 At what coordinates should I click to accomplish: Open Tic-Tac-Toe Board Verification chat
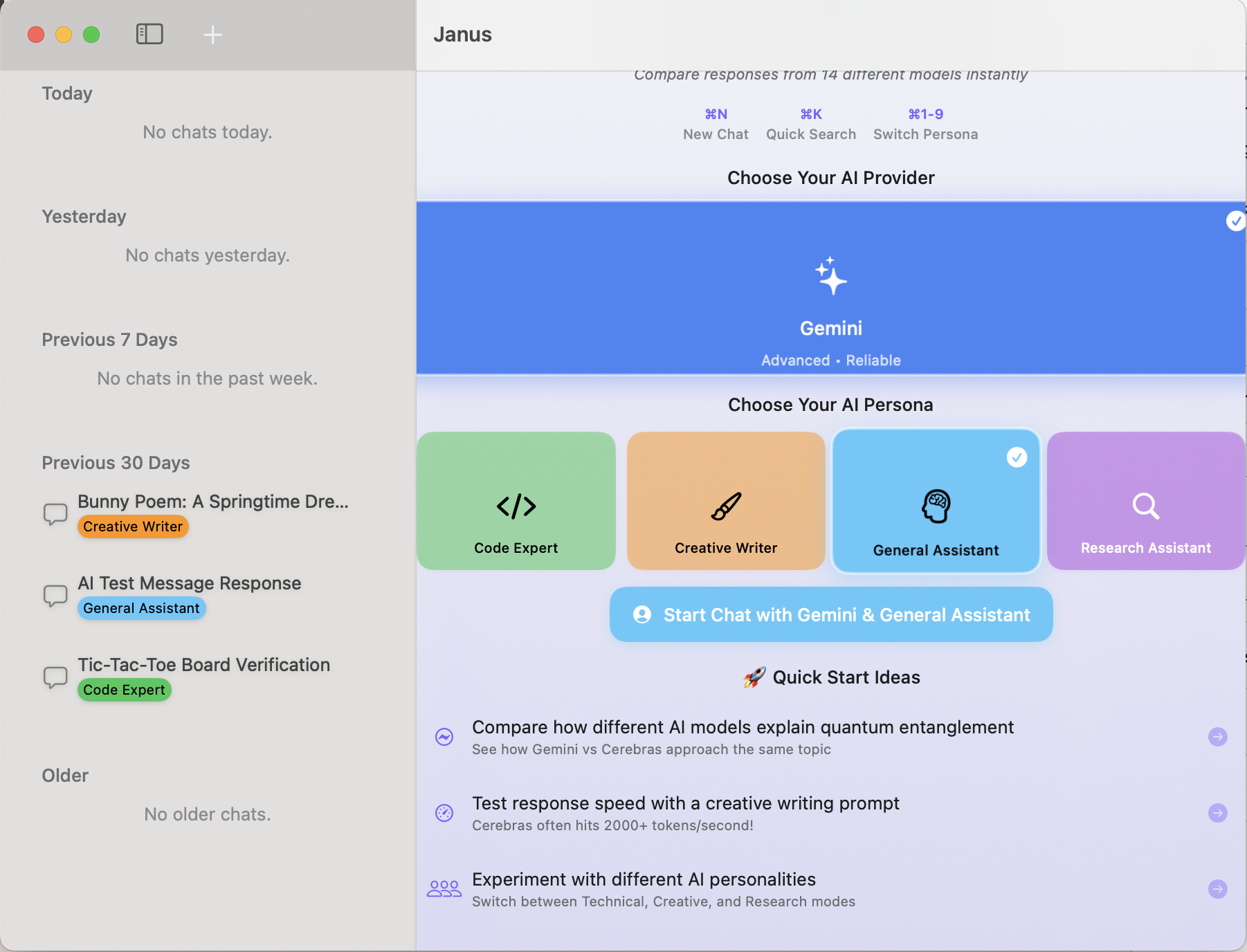pyautogui.click(x=203, y=665)
